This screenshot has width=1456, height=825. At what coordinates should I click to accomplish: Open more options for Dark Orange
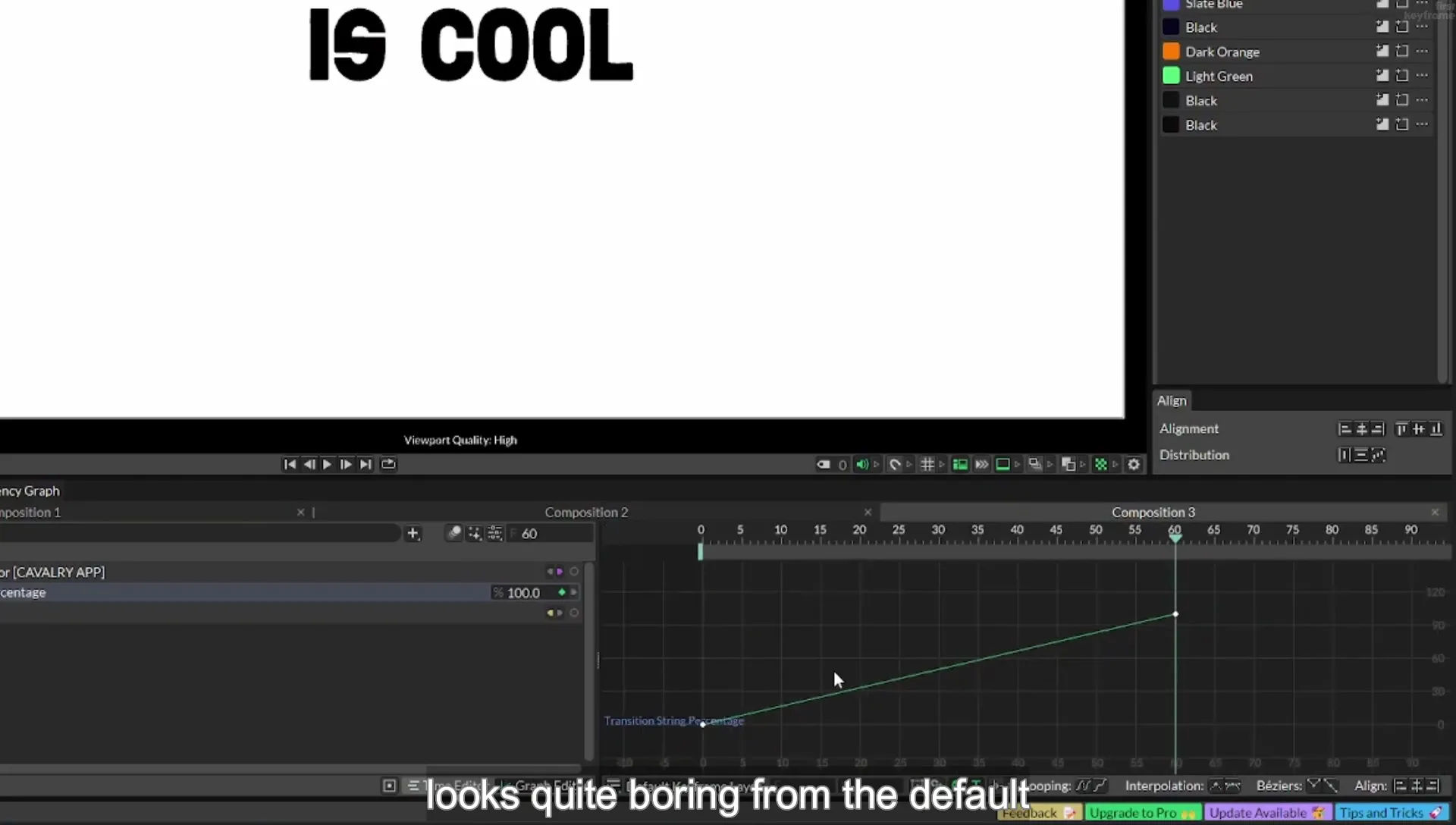click(1422, 51)
